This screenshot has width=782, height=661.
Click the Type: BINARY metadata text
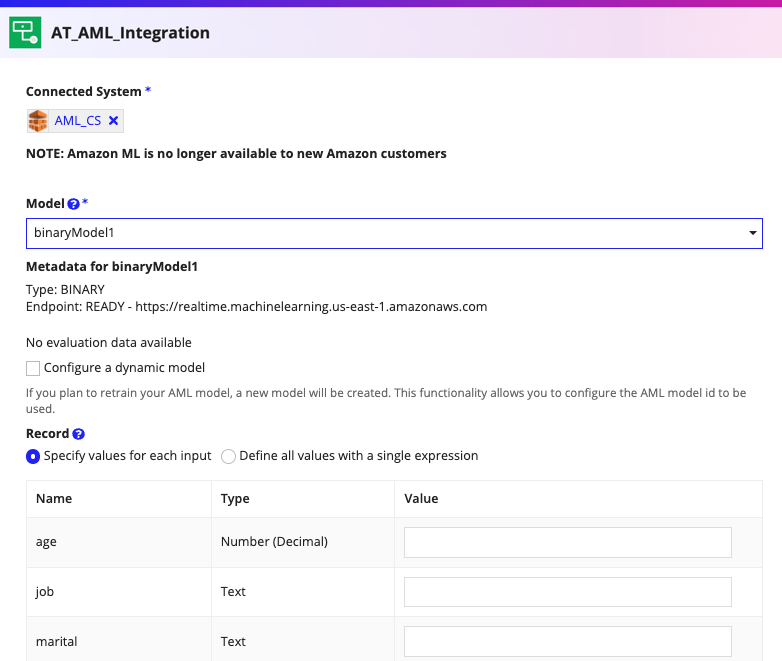pos(65,290)
